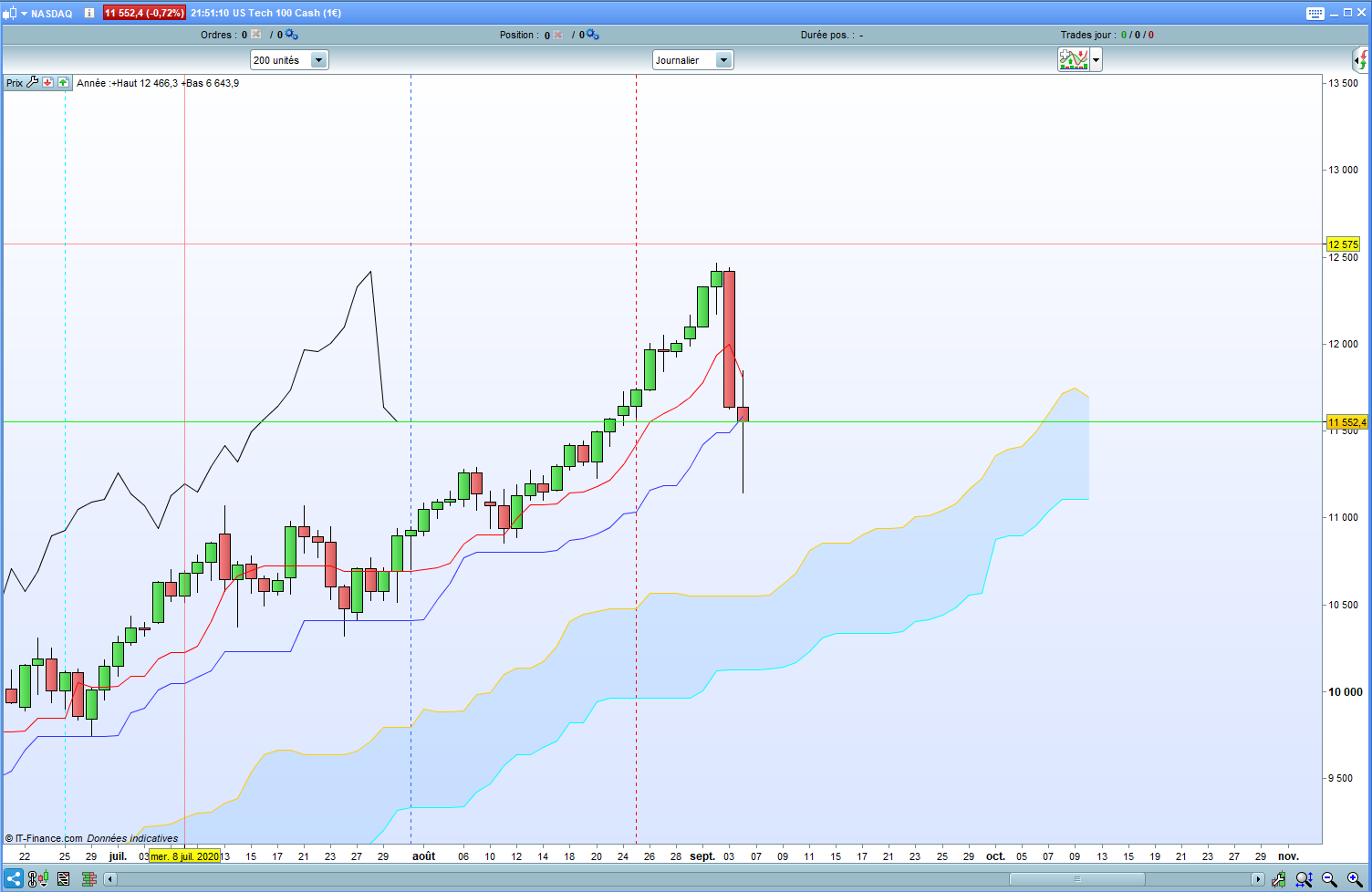This screenshot has width=1372, height=892.
Task: Open the Prix wrench settings icon
Action: (33, 82)
